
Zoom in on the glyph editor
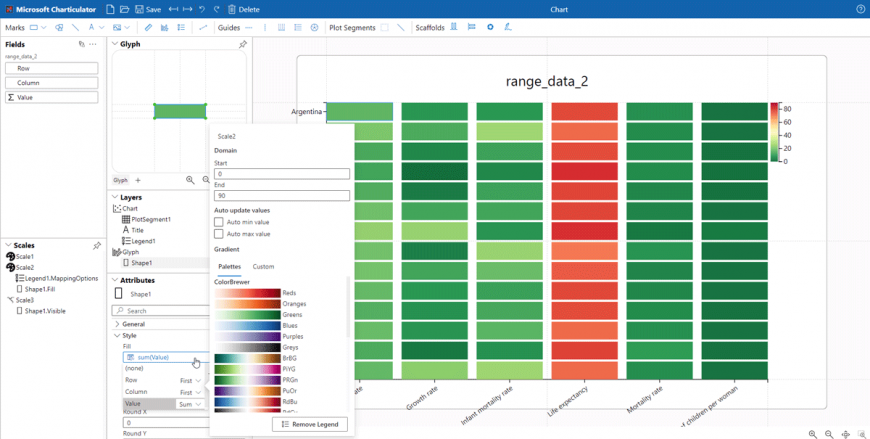190,180
